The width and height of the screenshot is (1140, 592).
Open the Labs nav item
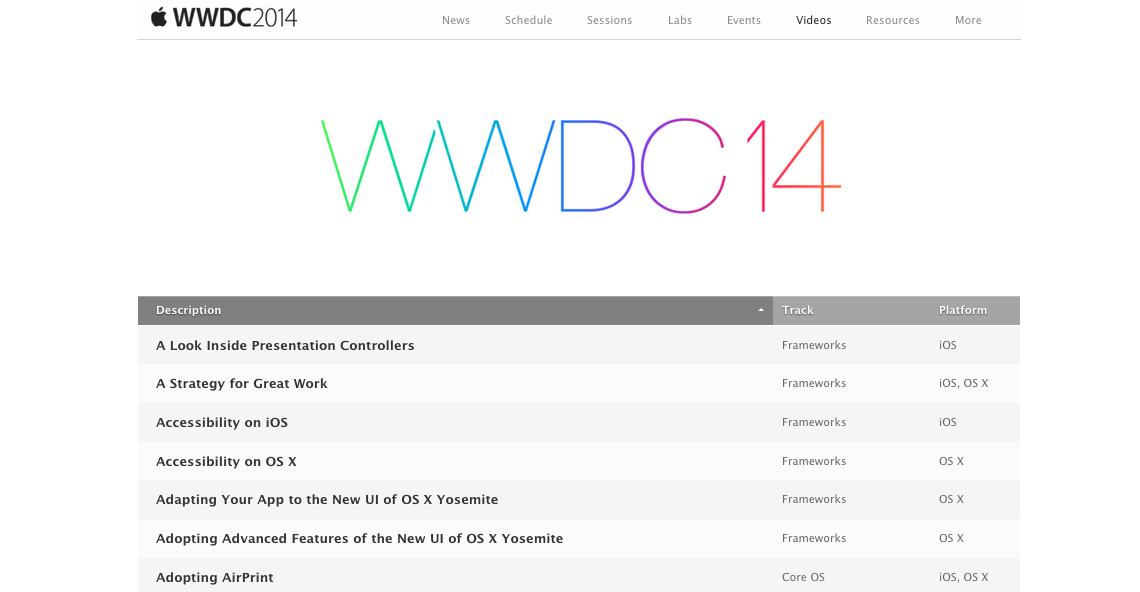click(680, 20)
